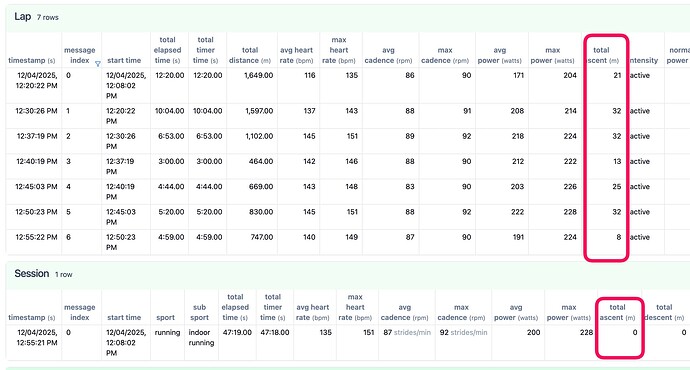Select lap 3 distance cell 464.00

pyautogui.click(x=261, y=161)
